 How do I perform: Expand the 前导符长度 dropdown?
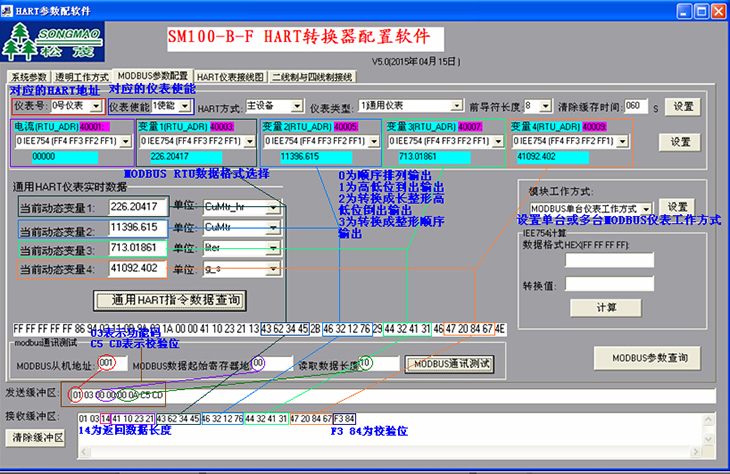click(x=545, y=107)
